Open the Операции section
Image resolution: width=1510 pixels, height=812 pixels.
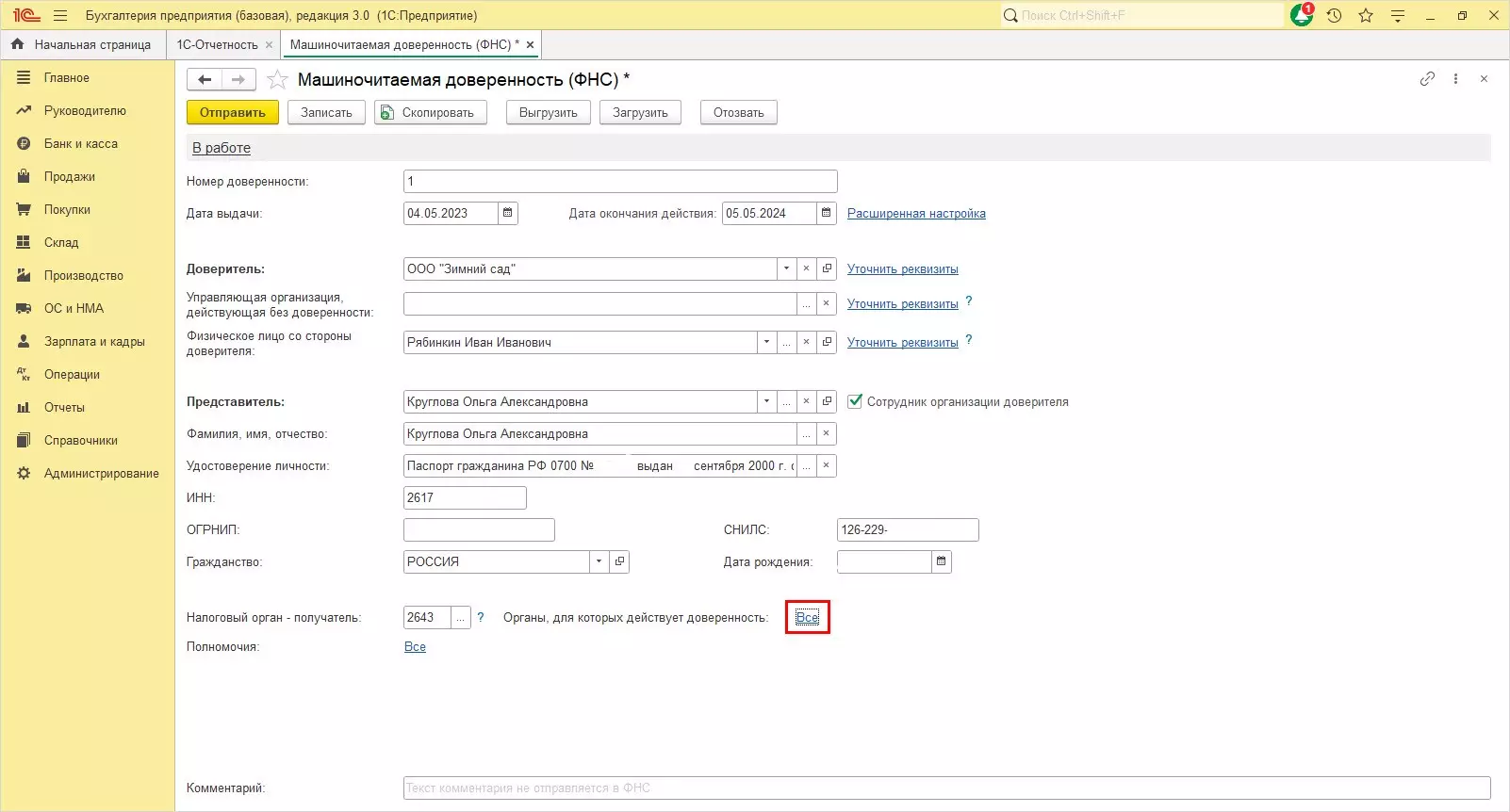pyautogui.click(x=72, y=375)
